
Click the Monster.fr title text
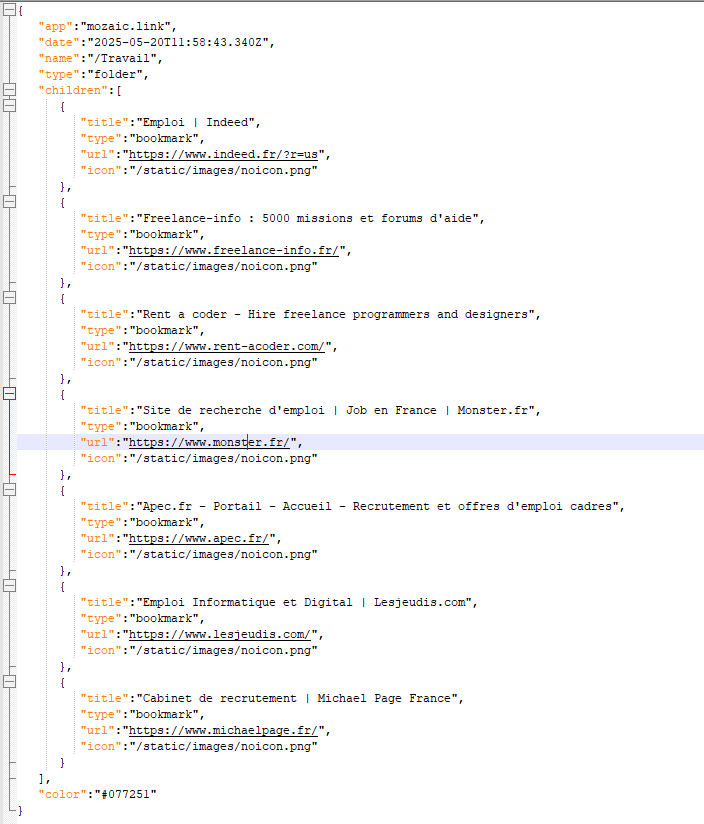(x=335, y=410)
